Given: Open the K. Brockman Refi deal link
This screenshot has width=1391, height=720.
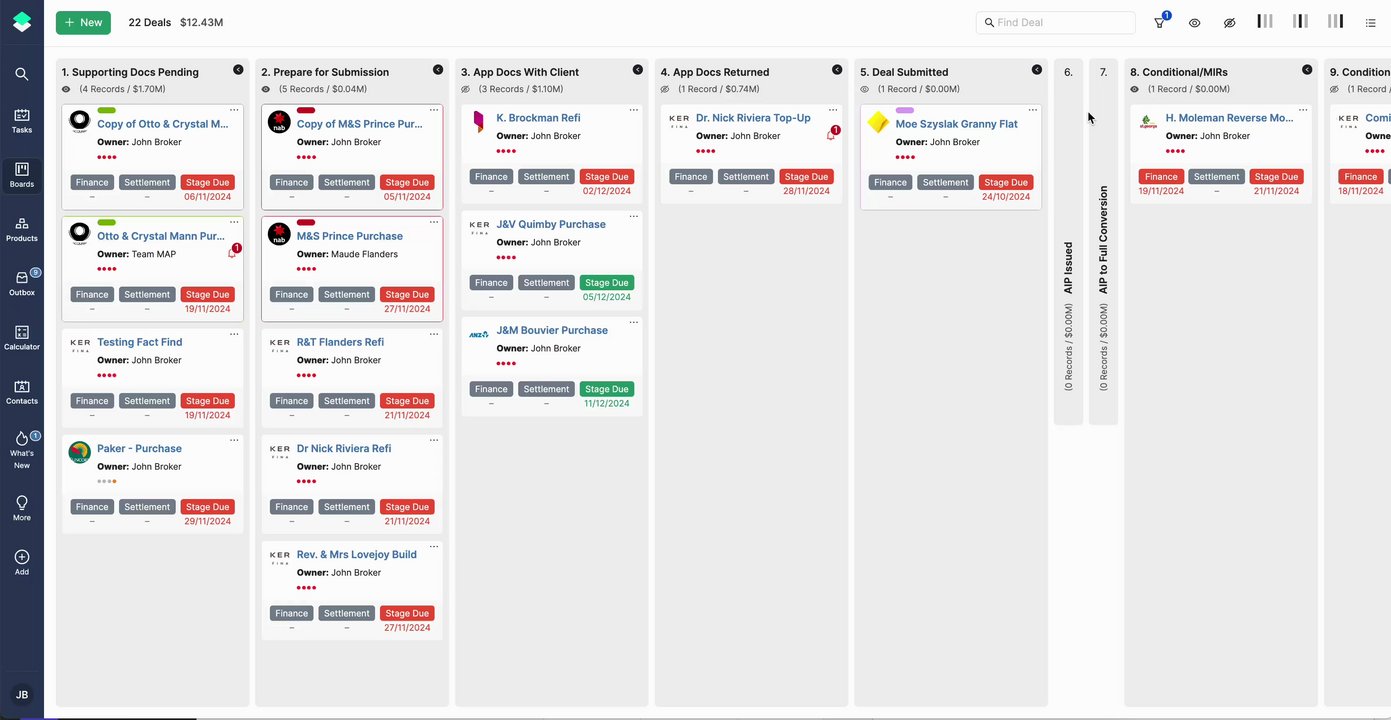Looking at the screenshot, I should coord(538,118).
